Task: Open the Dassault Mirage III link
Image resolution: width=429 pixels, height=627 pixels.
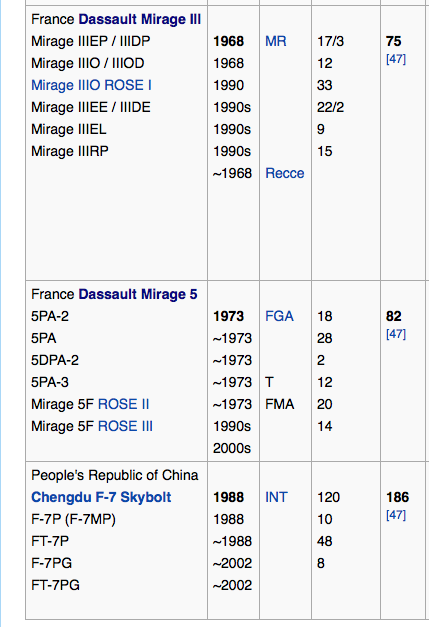Action: pos(140,19)
